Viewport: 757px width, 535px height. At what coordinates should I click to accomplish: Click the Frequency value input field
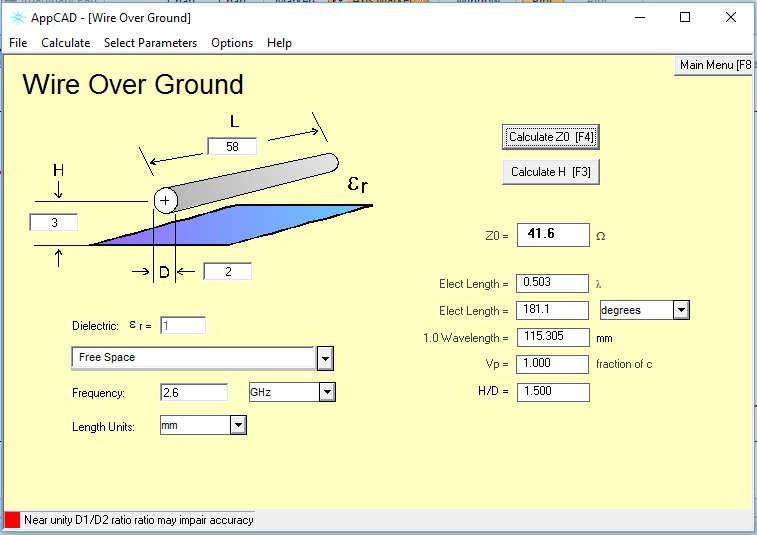(x=196, y=393)
